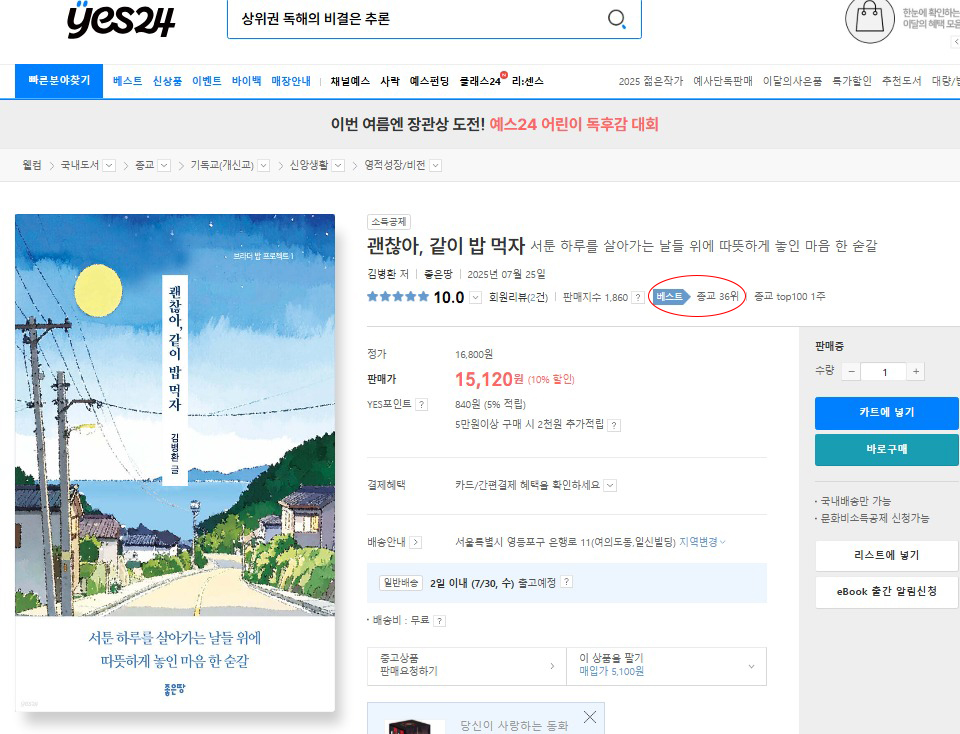960x734 pixels.
Task: Expand the 영적성장/비전 breadcrumb dropdown
Action: pyautogui.click(x=435, y=165)
